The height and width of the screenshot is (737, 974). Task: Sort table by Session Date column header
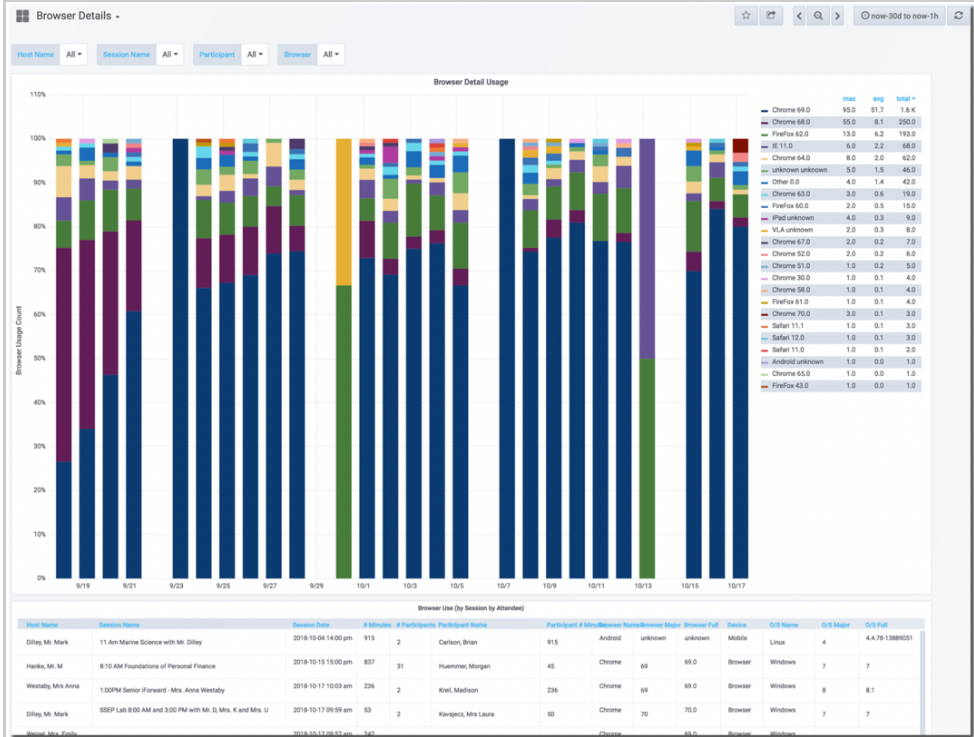click(x=310, y=624)
